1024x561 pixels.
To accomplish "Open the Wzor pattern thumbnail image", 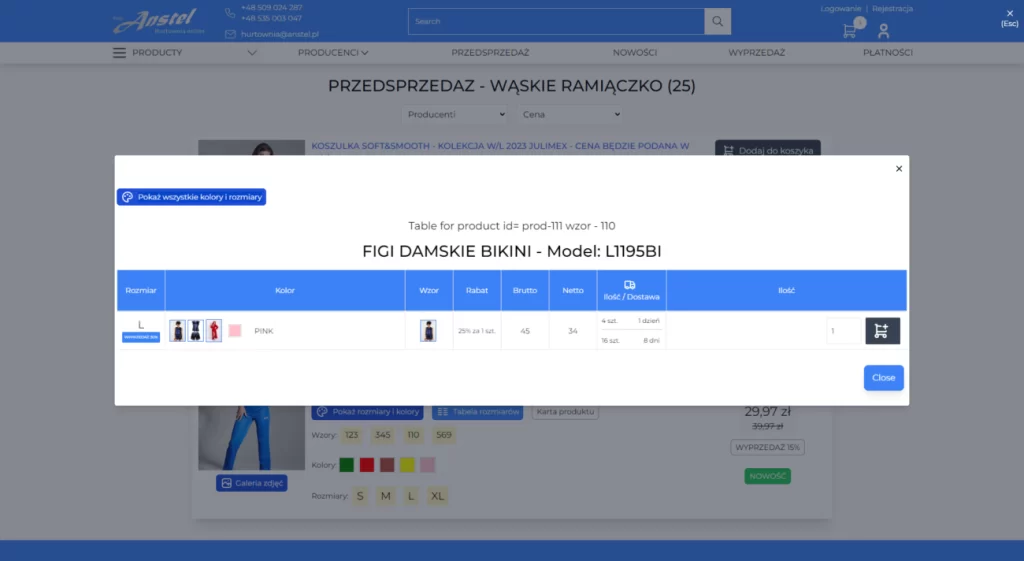I will pyautogui.click(x=428, y=330).
